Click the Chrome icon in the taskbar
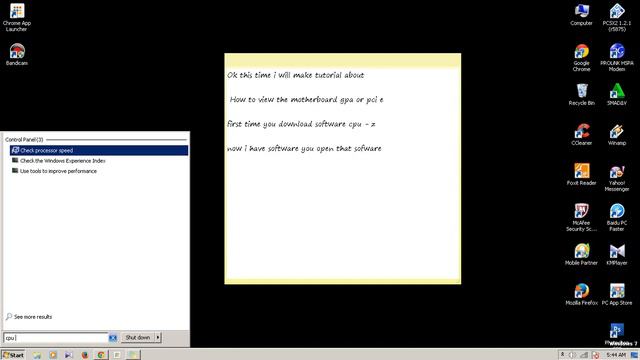 [x=101, y=355]
